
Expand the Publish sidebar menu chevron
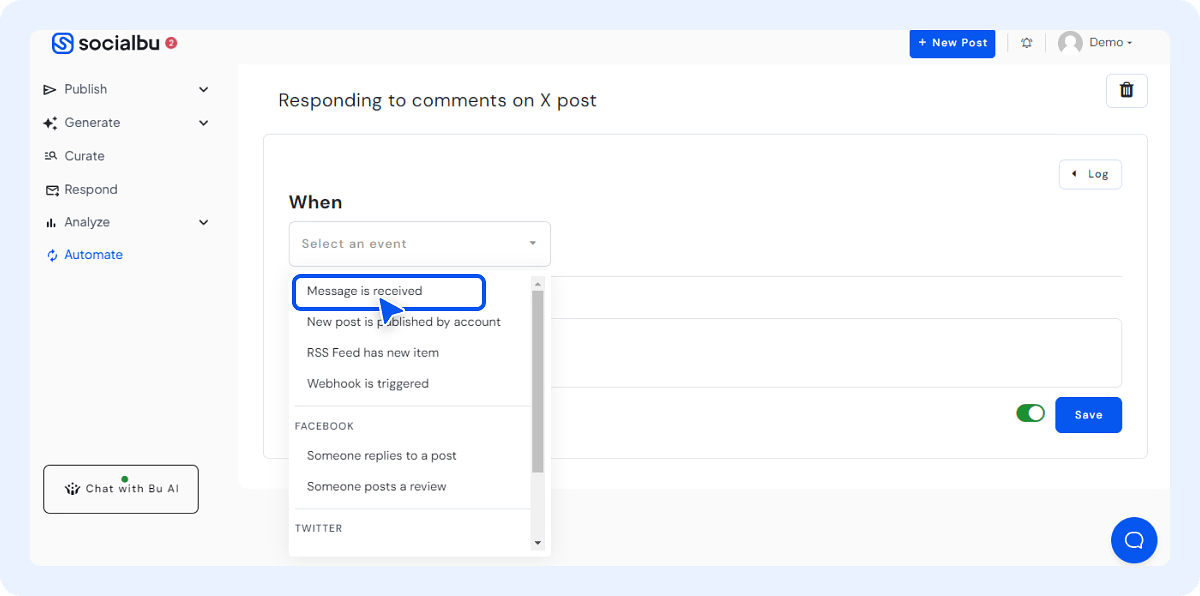tap(203, 89)
